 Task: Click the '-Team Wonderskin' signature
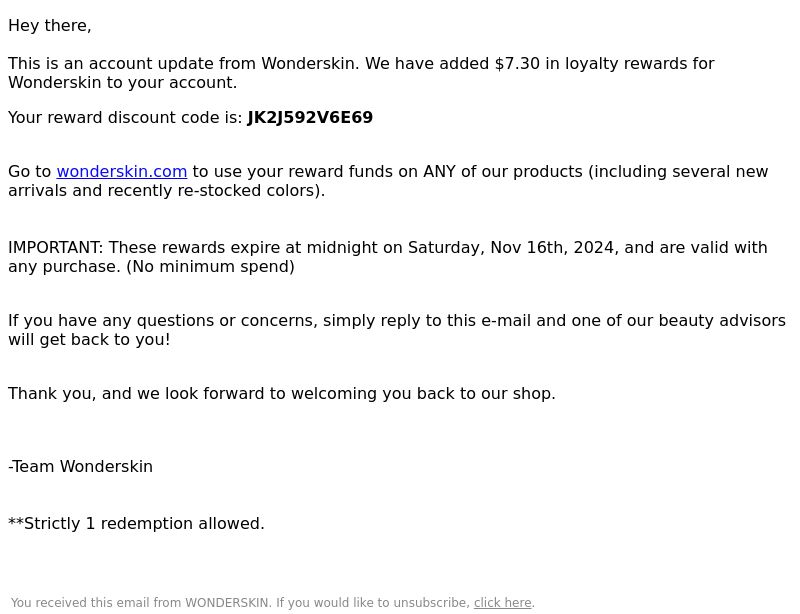[x=81, y=466]
